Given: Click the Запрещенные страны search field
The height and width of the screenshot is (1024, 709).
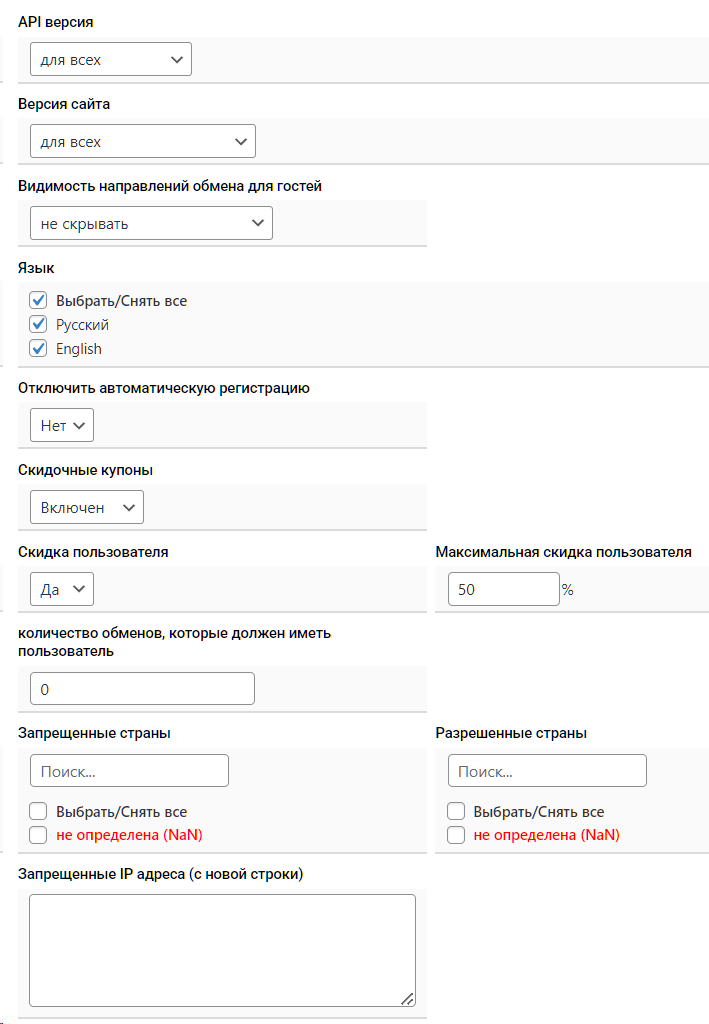Looking at the screenshot, I should pos(129,771).
